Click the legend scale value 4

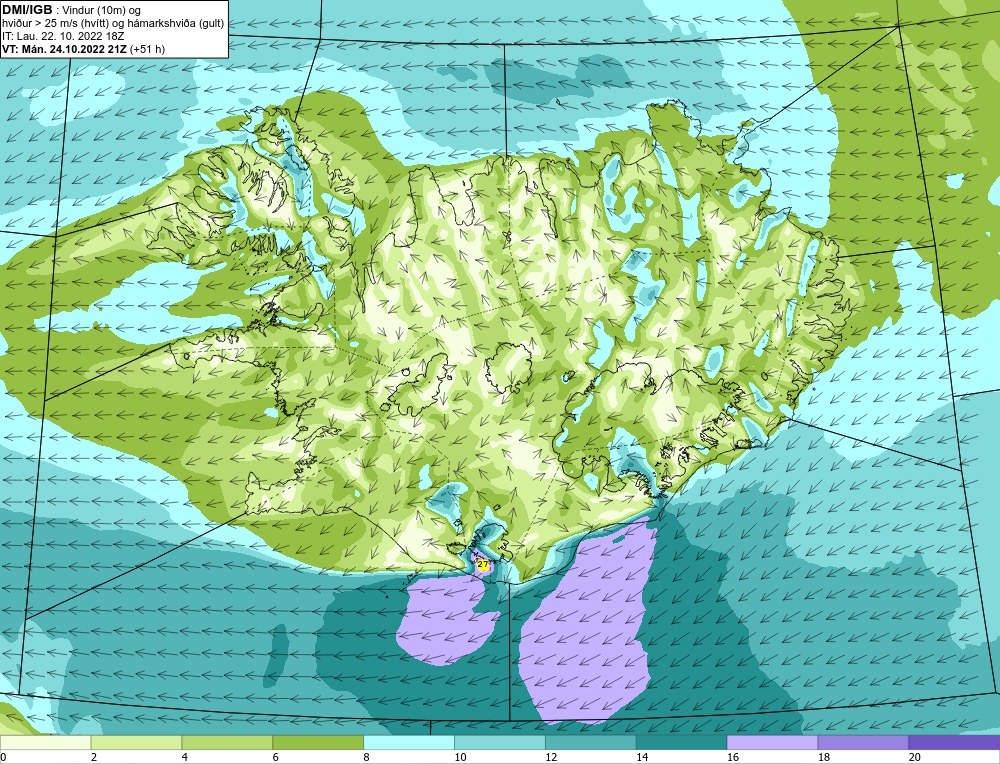tap(185, 757)
